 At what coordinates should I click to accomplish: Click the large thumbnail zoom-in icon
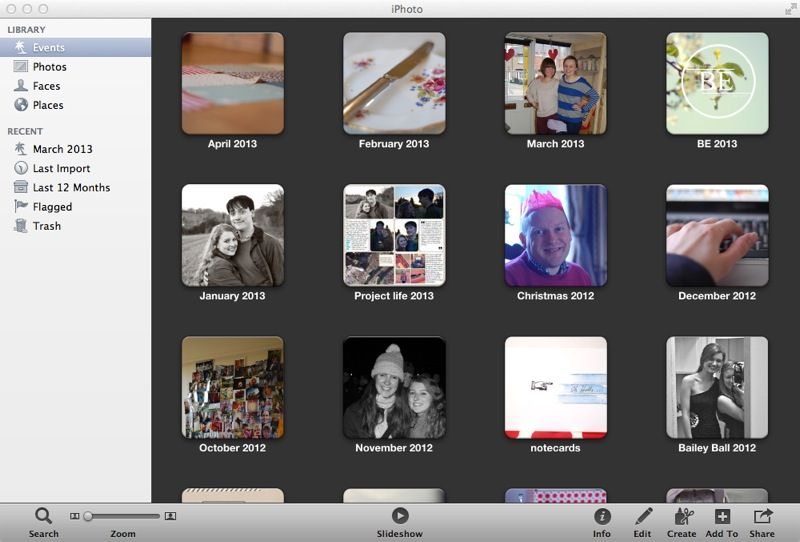click(170, 516)
